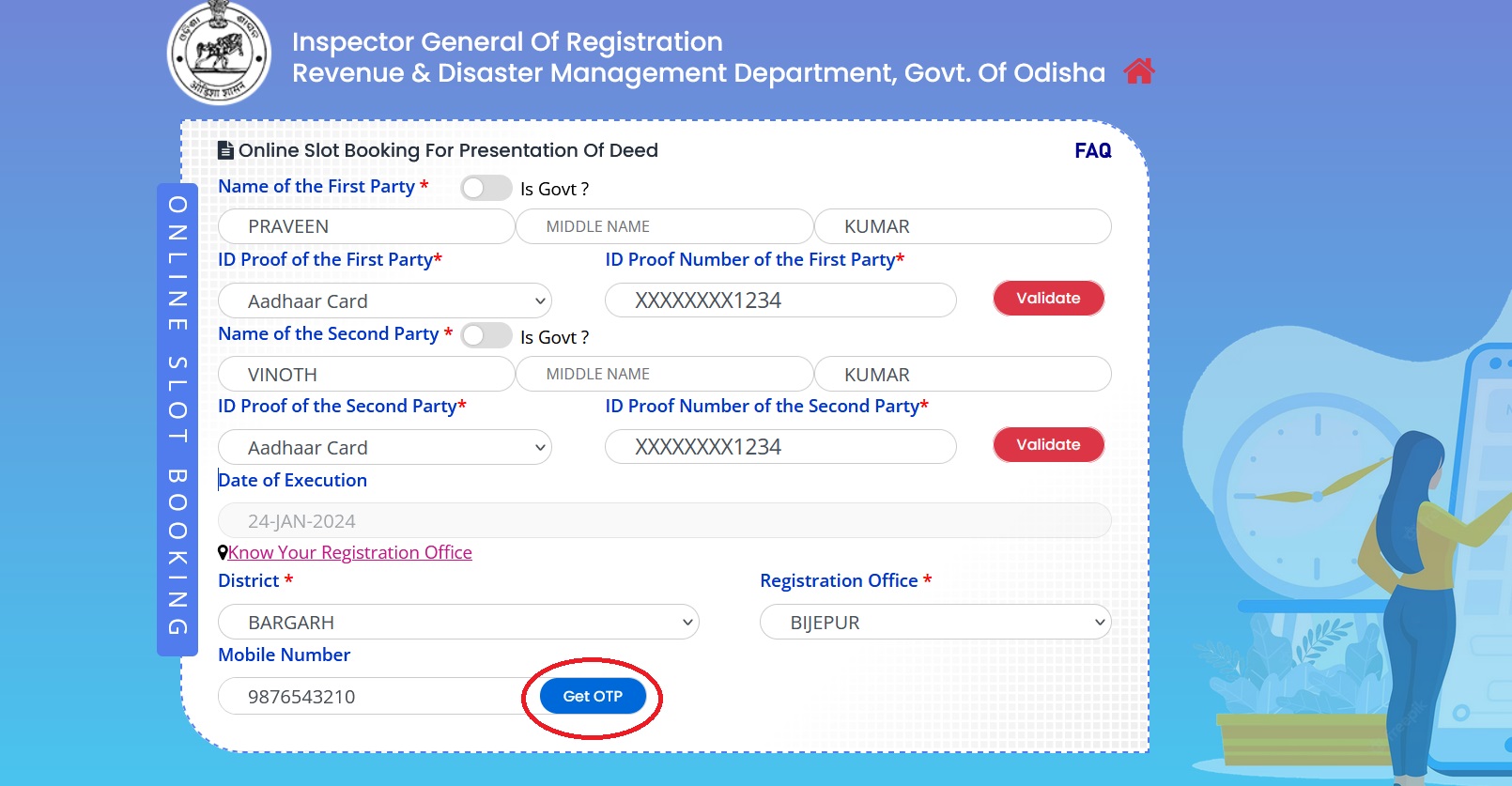Click first party first name field PRAVEEN
The image size is (1512, 786).
point(366,226)
